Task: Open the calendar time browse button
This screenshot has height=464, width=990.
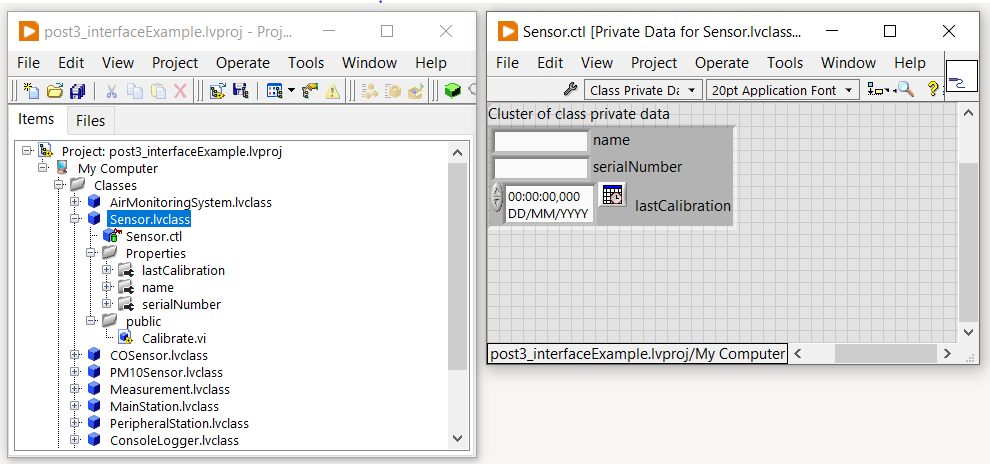Action: coord(612,195)
